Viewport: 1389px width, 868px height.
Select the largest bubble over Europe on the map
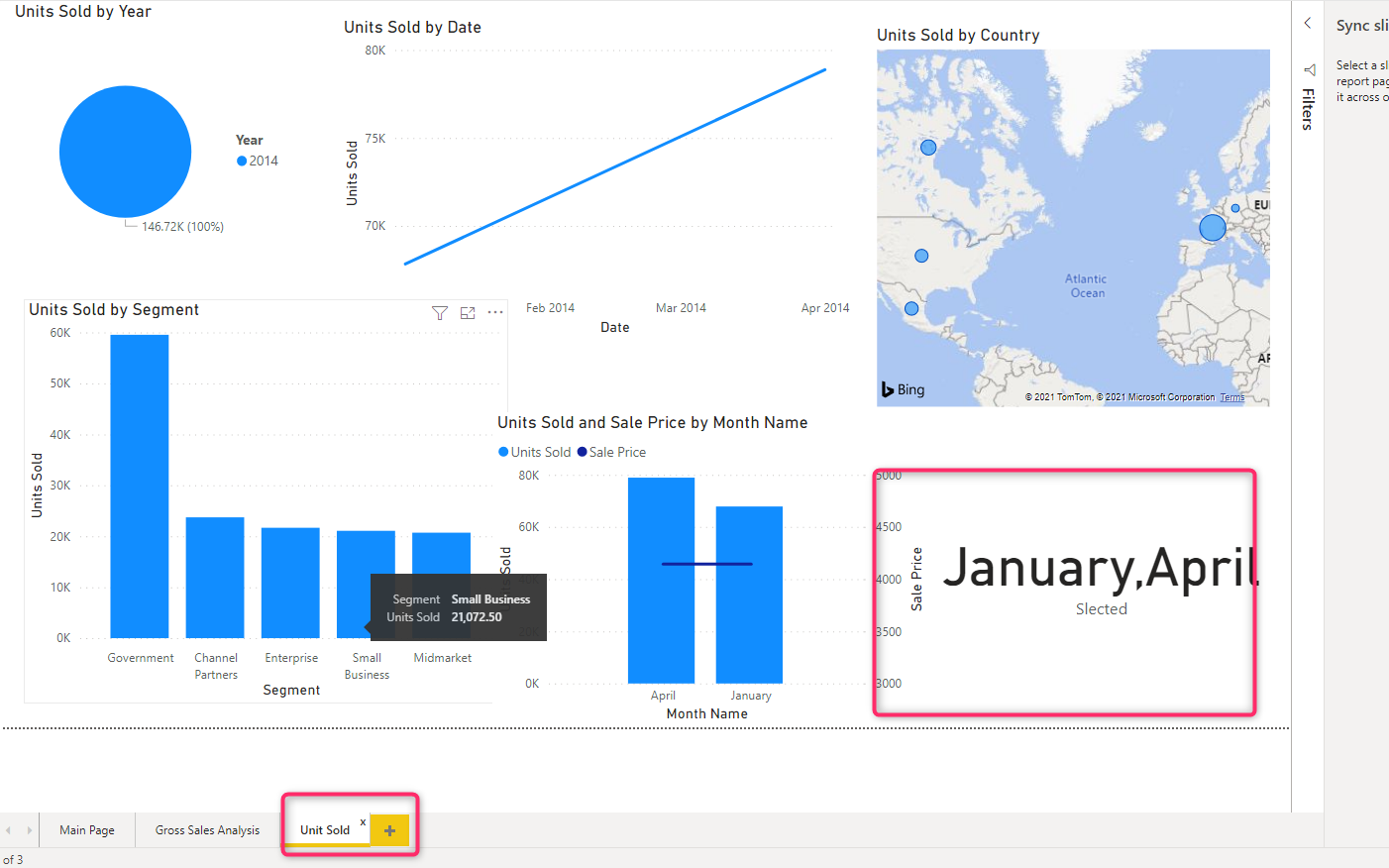tap(1212, 228)
